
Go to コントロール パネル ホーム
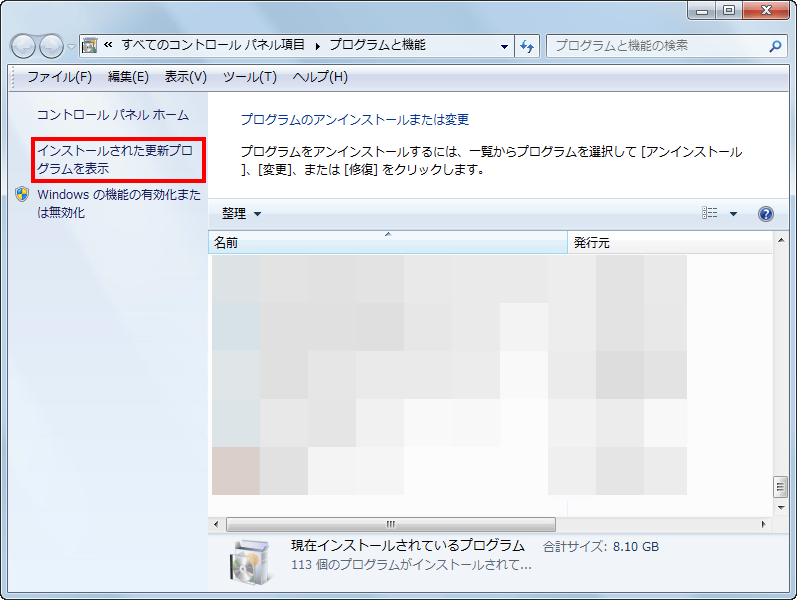click(x=113, y=115)
